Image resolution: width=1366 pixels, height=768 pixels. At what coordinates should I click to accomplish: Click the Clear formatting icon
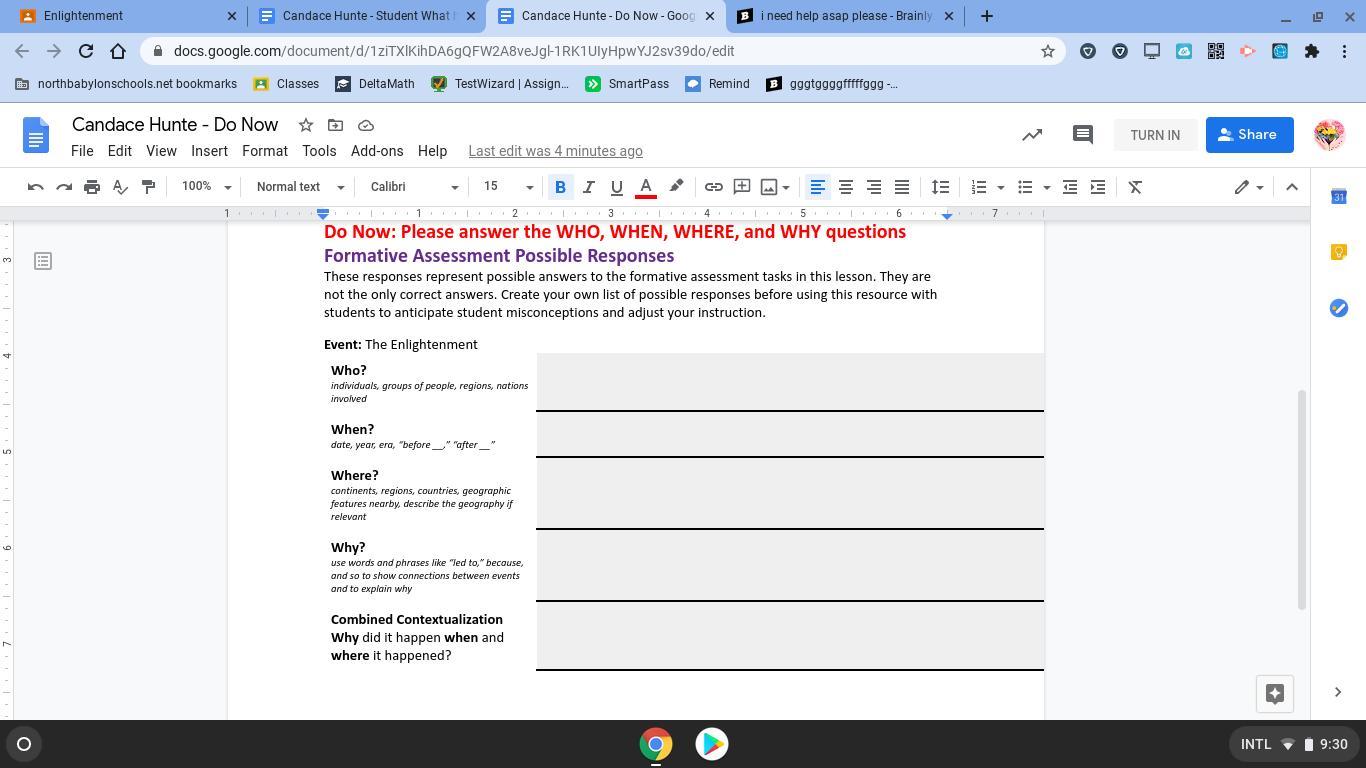coord(1135,187)
